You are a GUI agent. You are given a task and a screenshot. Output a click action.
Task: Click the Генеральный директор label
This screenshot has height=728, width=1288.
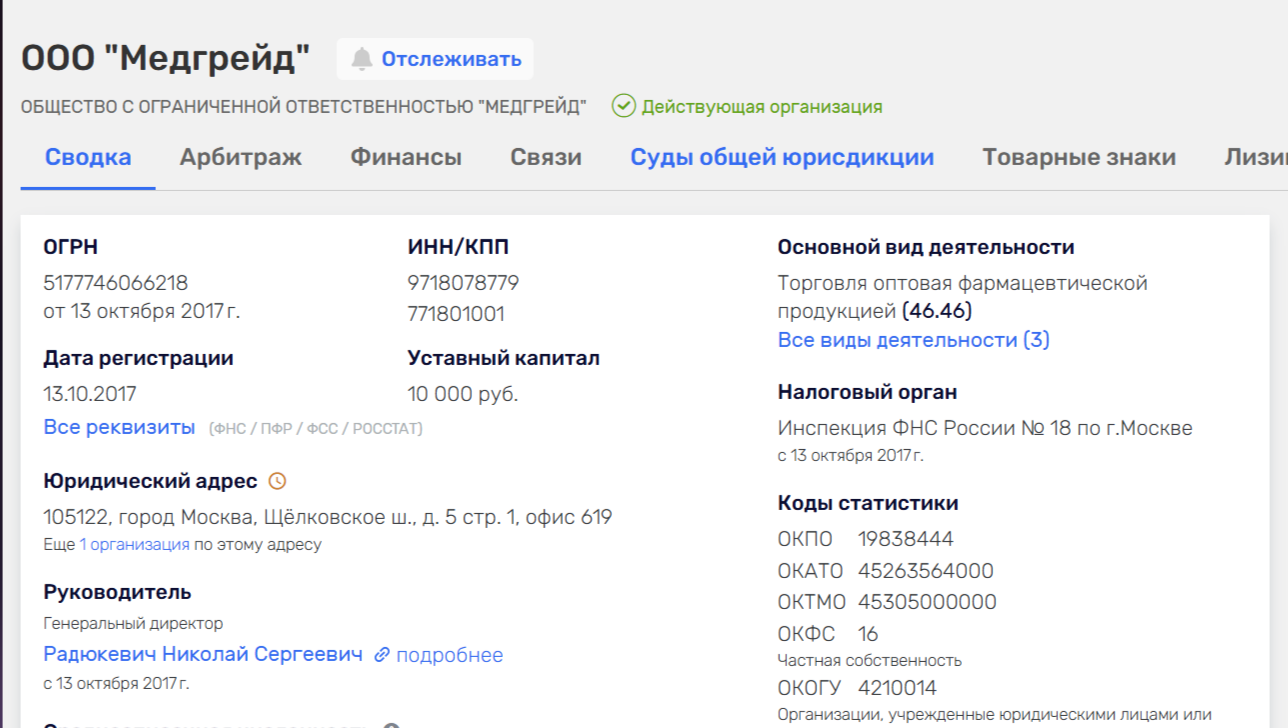coord(133,623)
